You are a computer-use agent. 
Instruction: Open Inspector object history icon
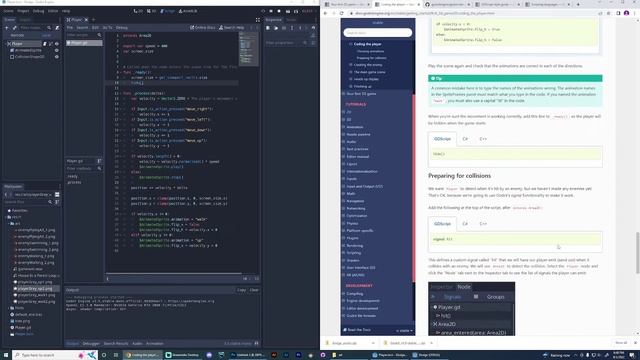pos(313,28)
